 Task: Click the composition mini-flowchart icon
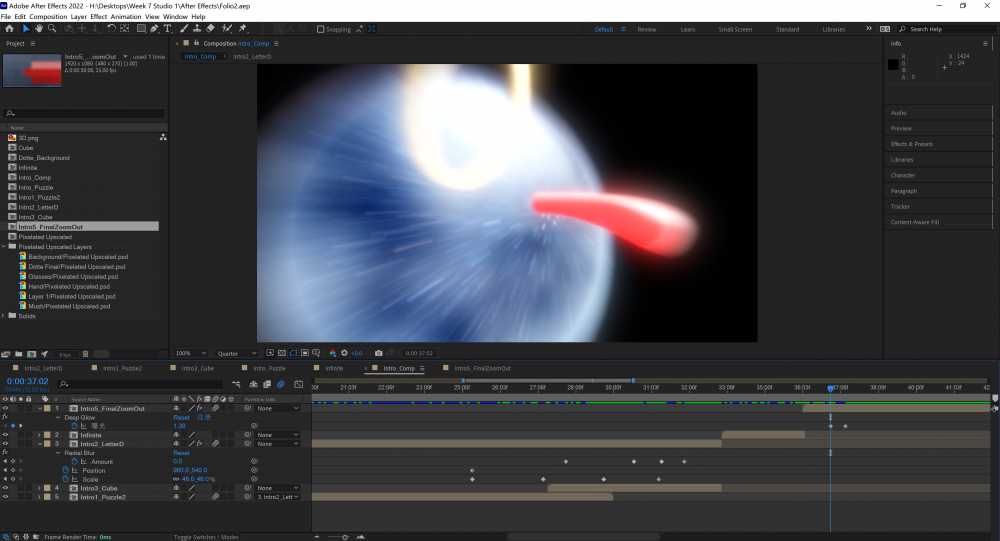[236, 384]
